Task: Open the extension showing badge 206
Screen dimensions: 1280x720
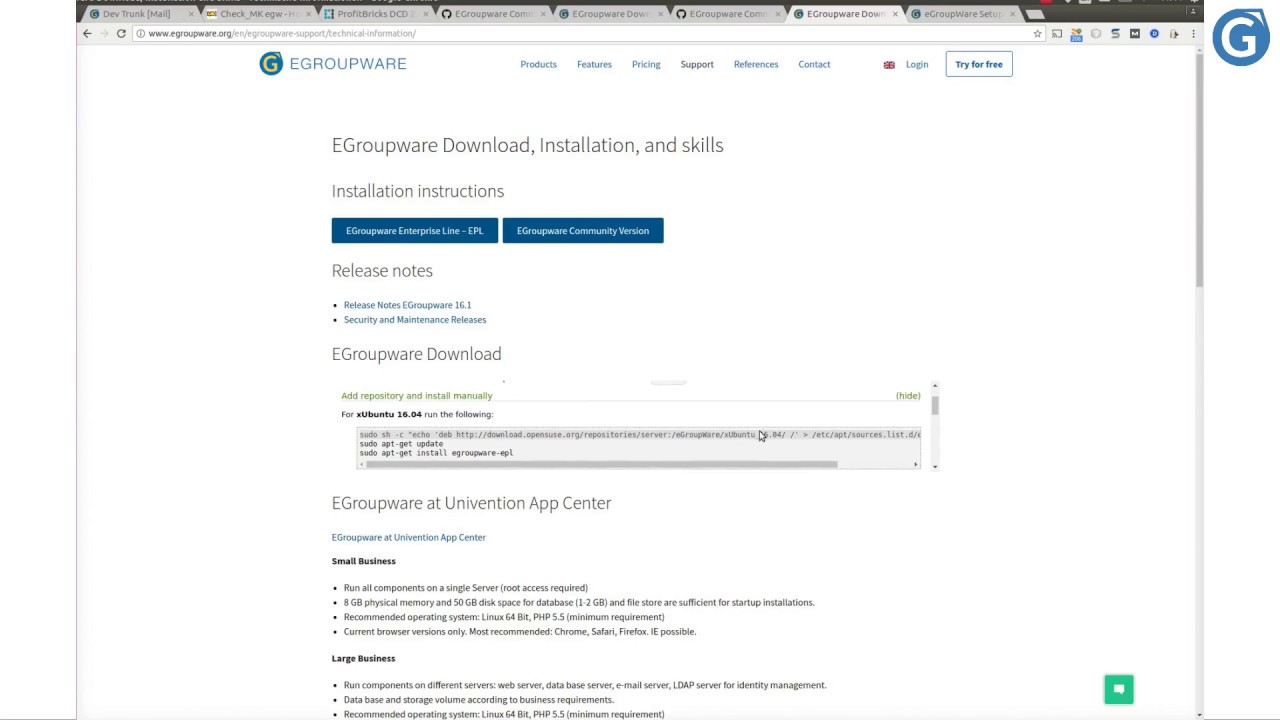Action: (x=1076, y=34)
